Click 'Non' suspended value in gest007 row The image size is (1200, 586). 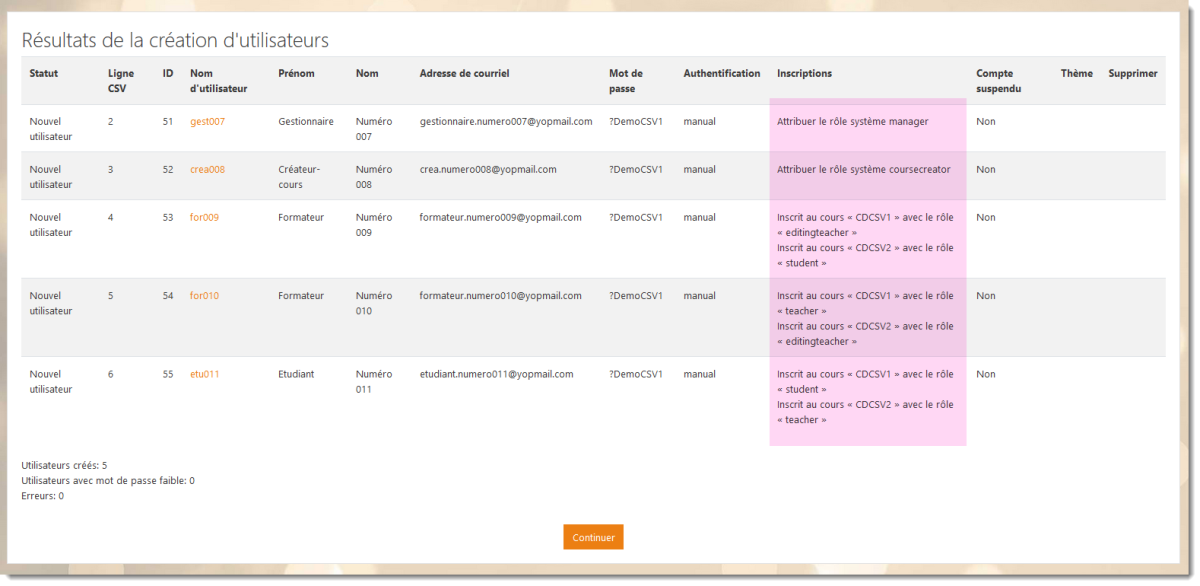(x=986, y=122)
